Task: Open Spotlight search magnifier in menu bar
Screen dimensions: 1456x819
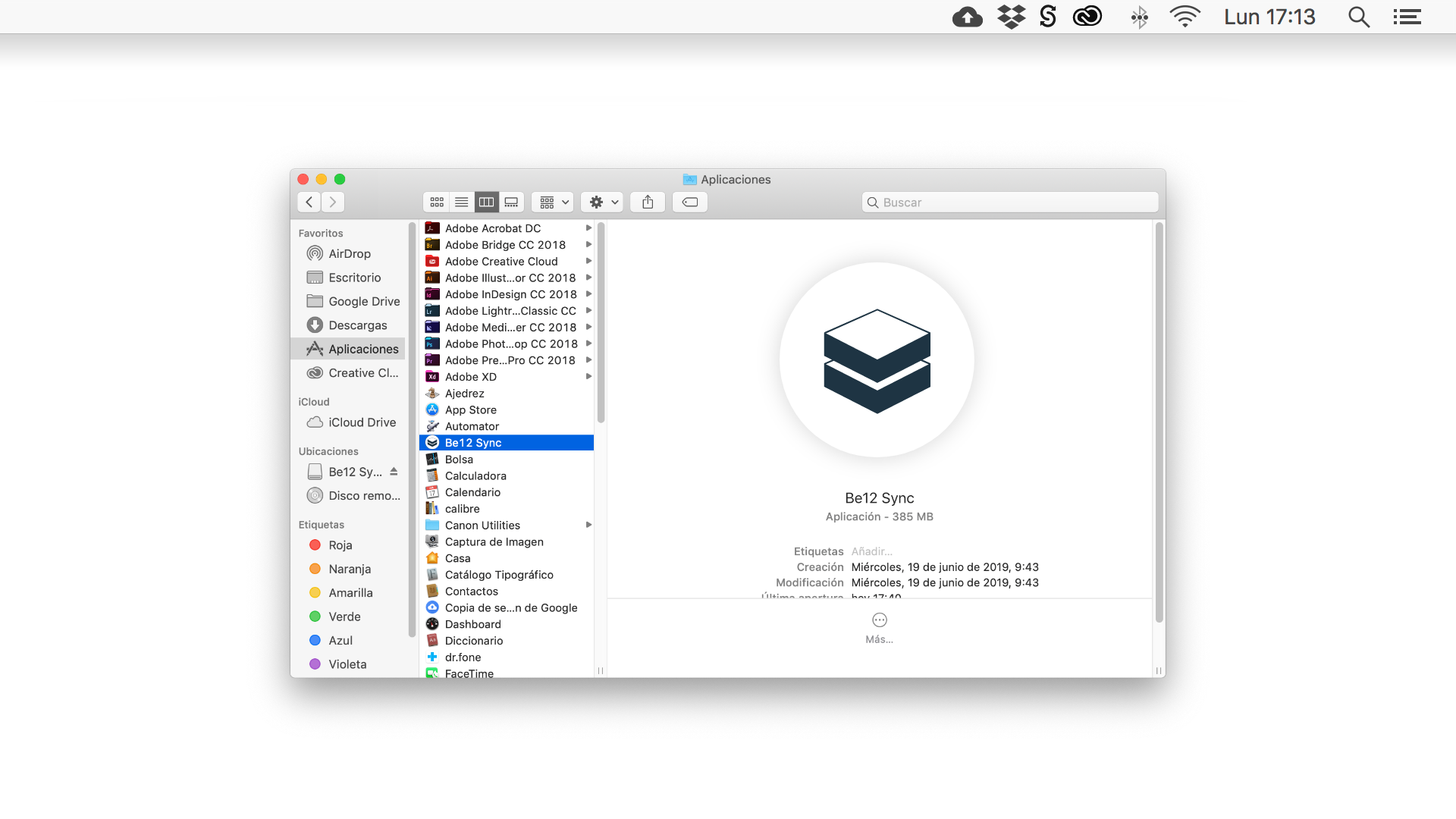Action: pos(1358,17)
